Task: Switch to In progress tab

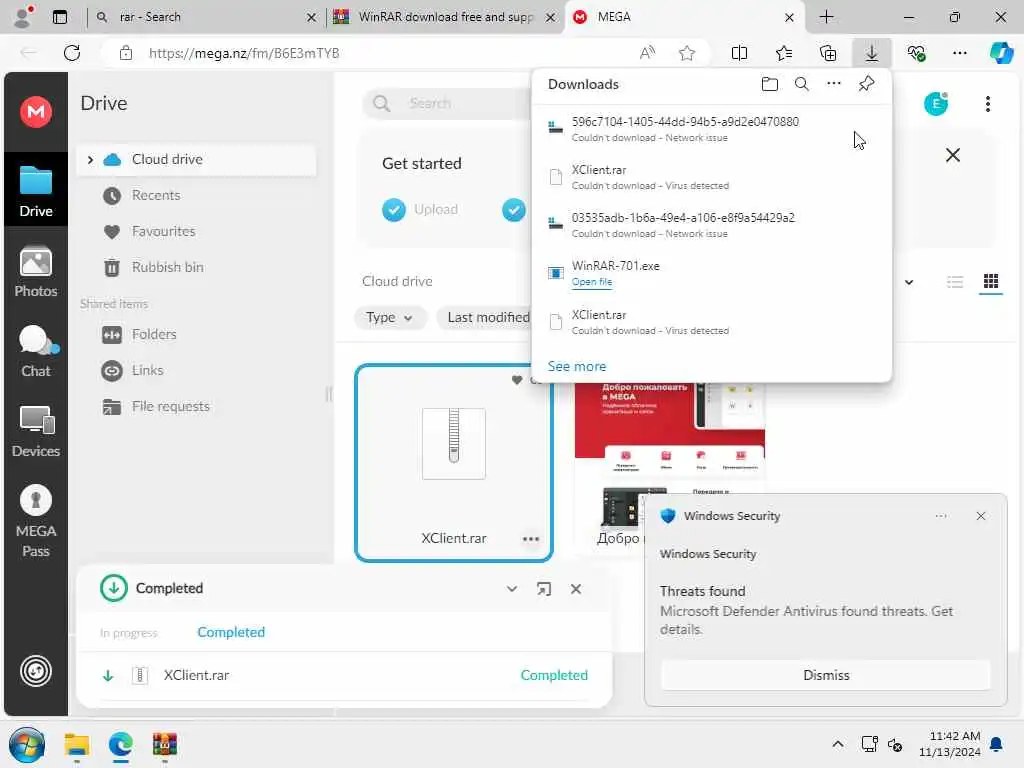Action: click(129, 633)
